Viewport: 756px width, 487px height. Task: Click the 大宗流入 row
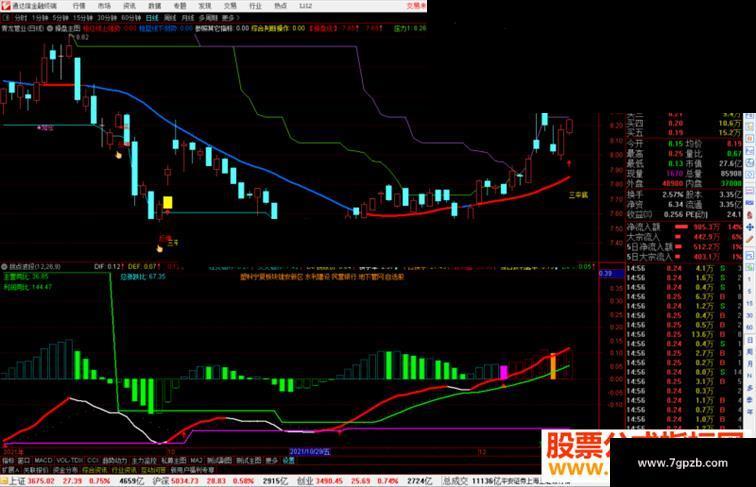(684, 237)
